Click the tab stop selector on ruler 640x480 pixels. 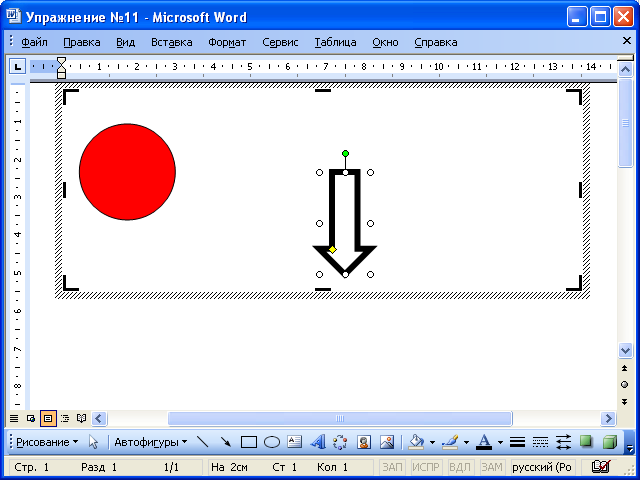click(18, 66)
